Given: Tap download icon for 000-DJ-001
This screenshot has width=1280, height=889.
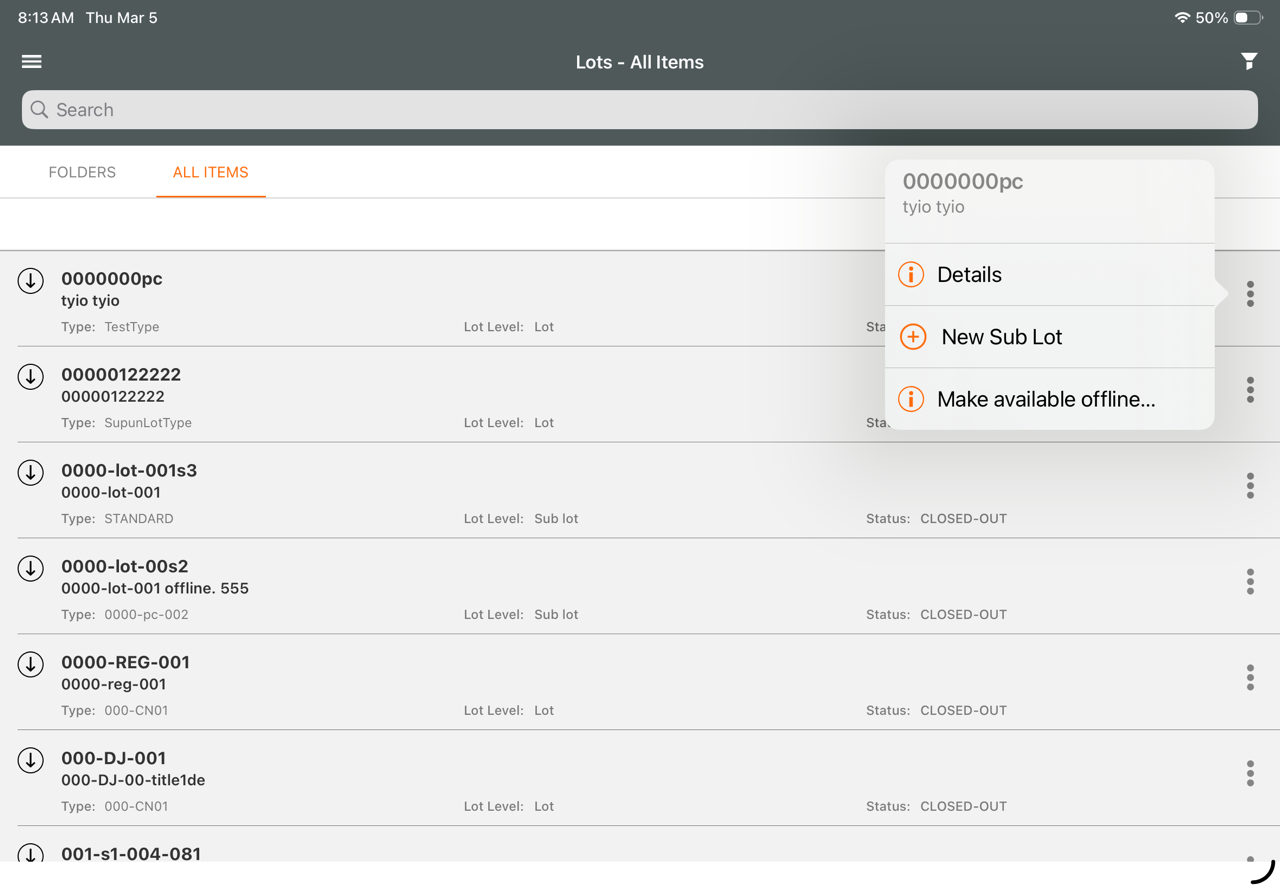Looking at the screenshot, I should tap(31, 761).
